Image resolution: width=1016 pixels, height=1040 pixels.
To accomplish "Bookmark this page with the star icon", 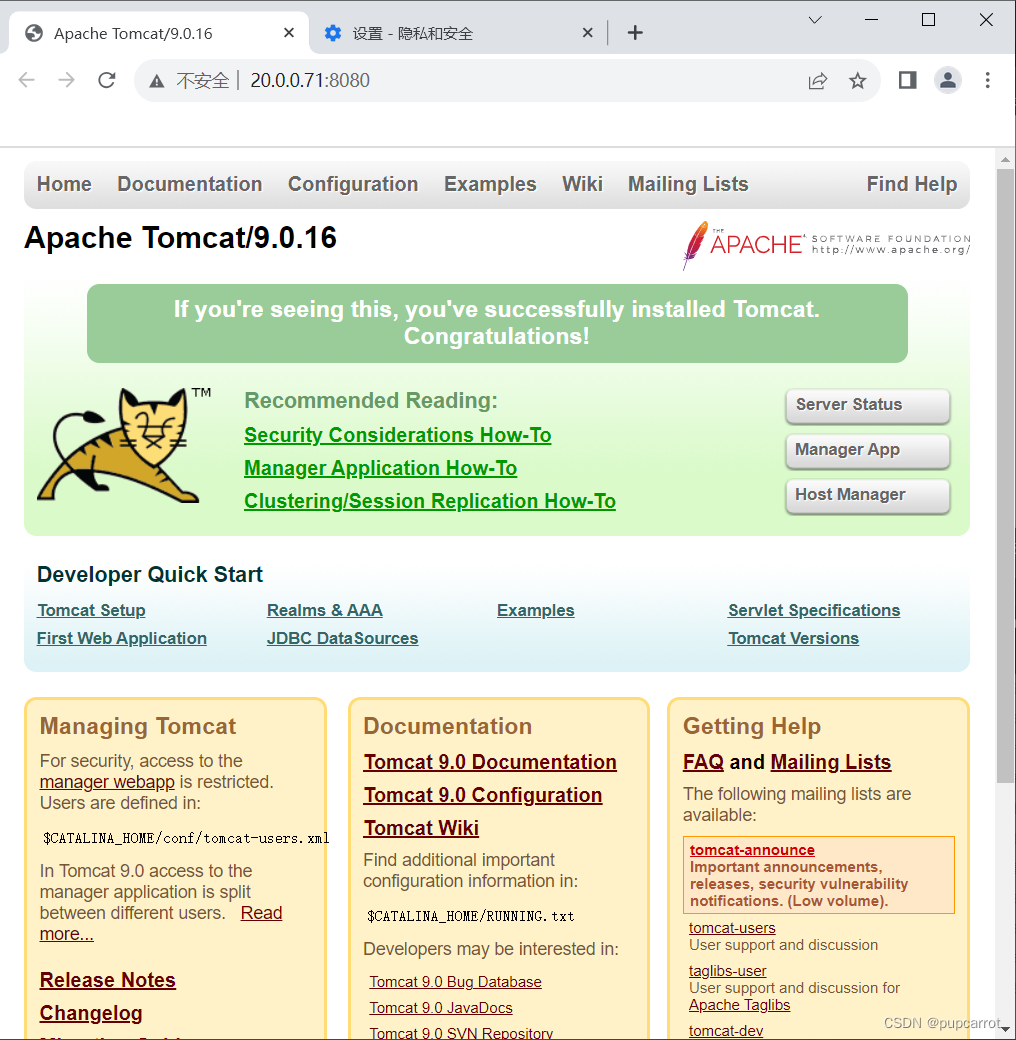I will (x=857, y=81).
